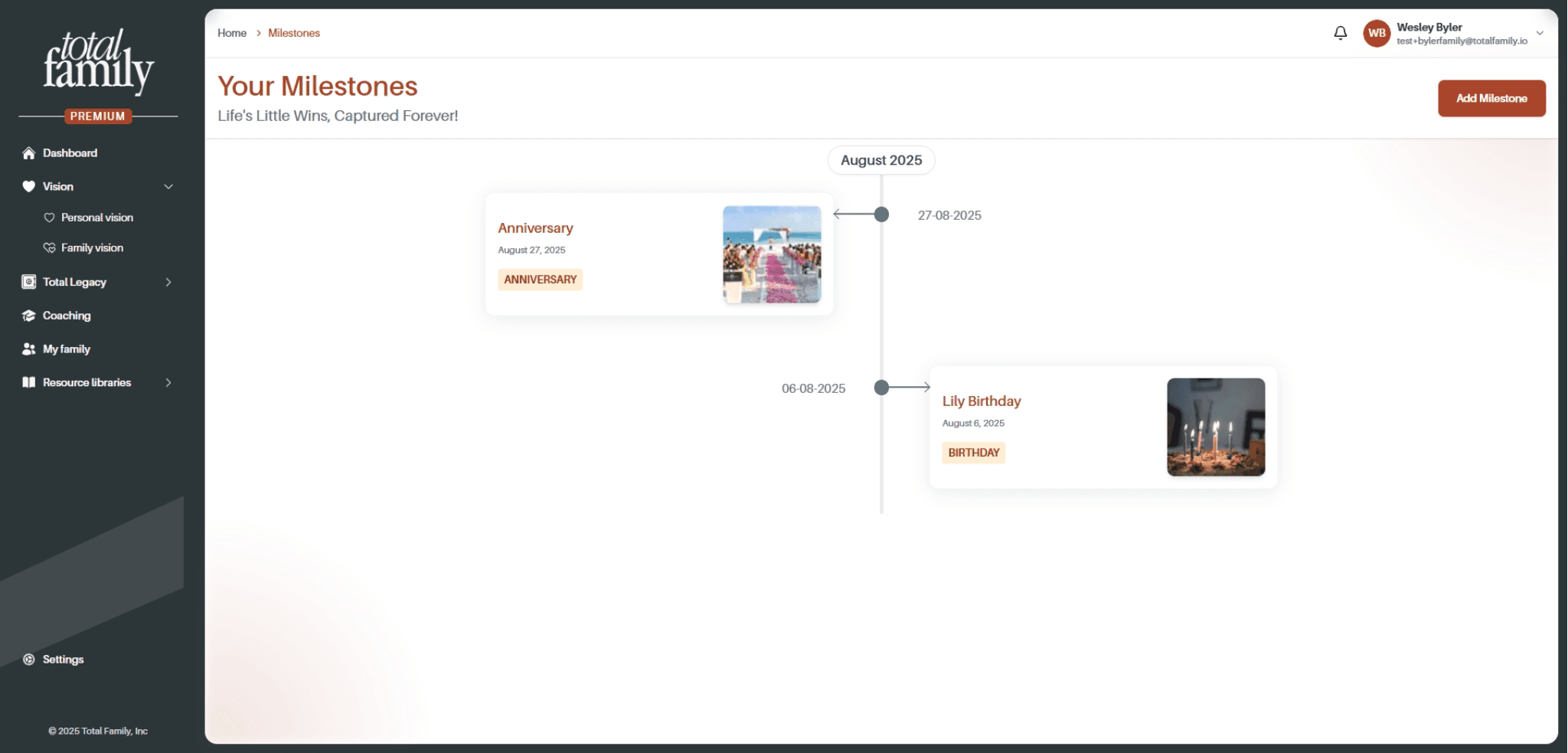Expand the Total Legacy submenu arrow
The image size is (1568, 753).
[x=168, y=282]
